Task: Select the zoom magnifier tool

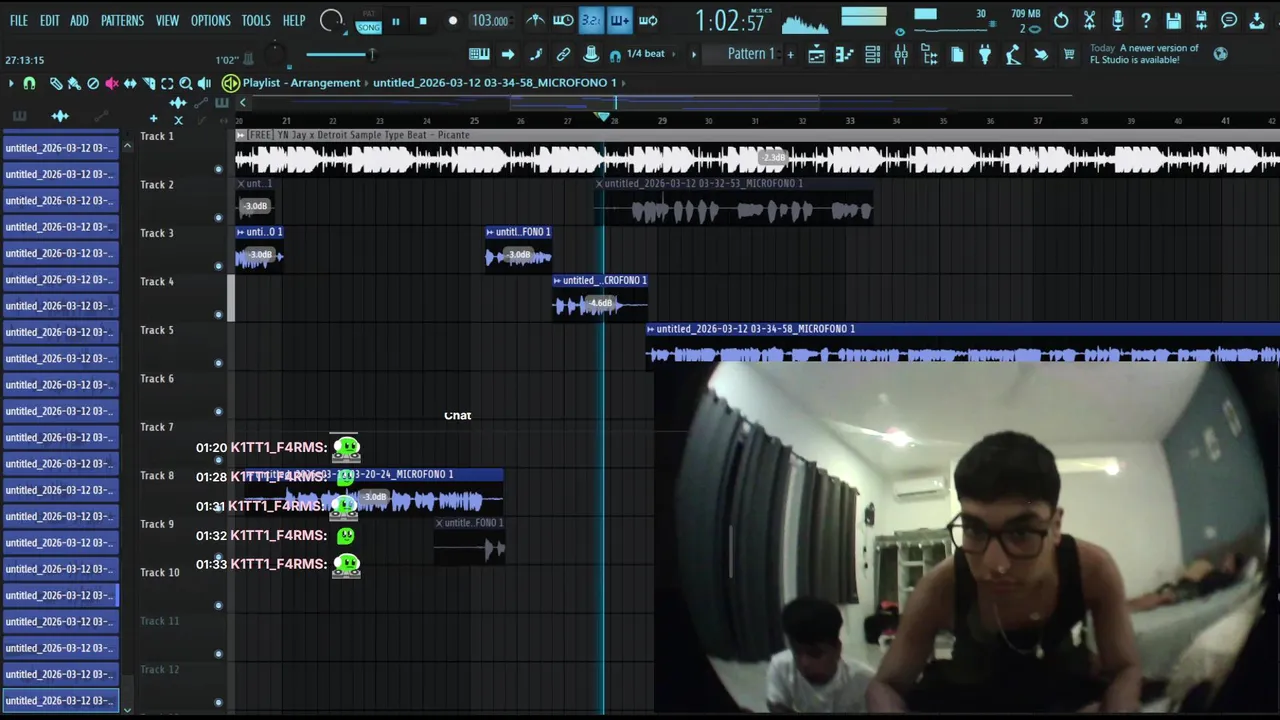Action: [x=185, y=83]
